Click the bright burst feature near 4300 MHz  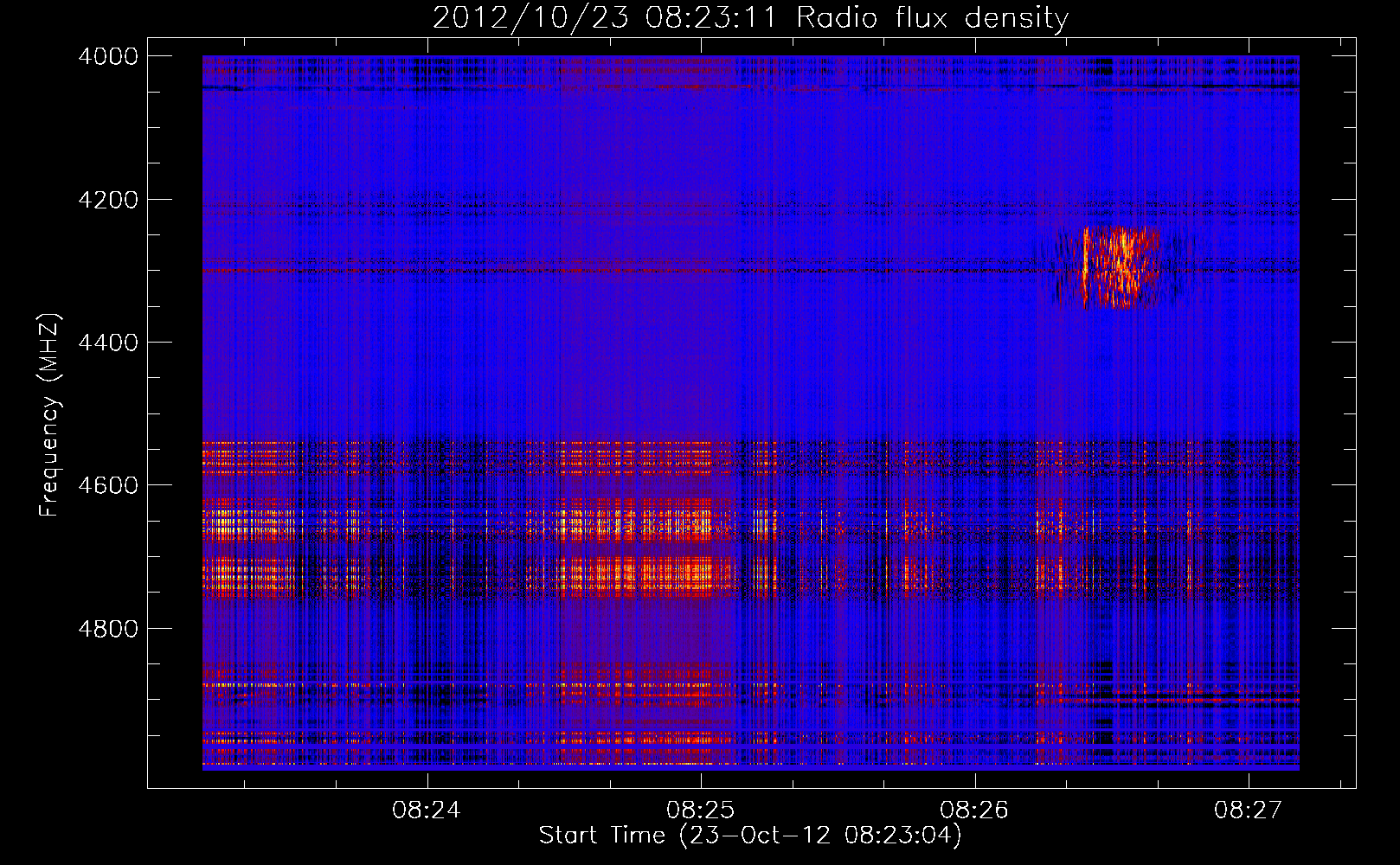[1120, 267]
